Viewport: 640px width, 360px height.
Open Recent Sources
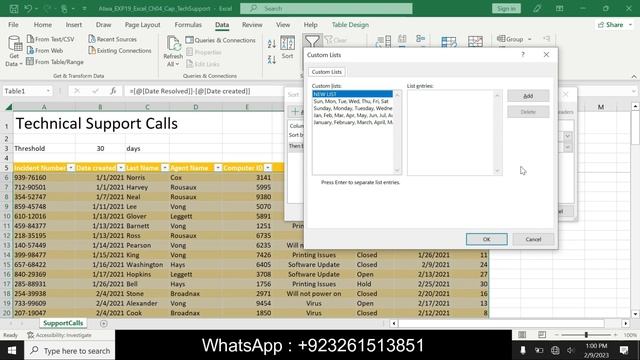pyautogui.click(x=113, y=39)
